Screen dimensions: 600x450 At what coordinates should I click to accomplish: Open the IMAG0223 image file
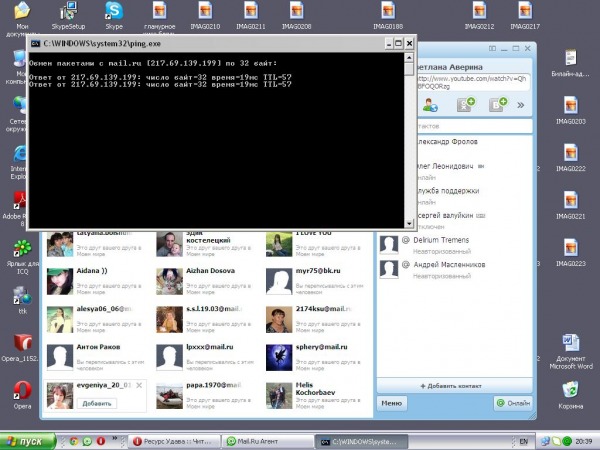(571, 253)
